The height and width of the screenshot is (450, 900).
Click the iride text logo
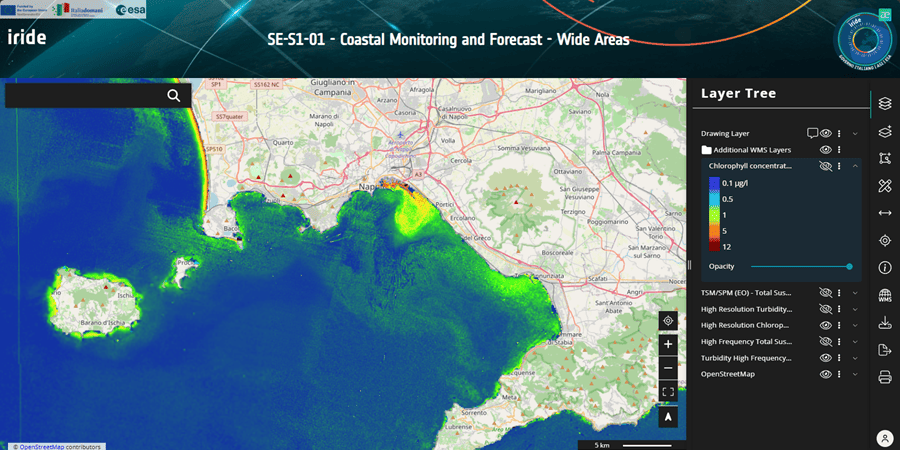pos(26,38)
